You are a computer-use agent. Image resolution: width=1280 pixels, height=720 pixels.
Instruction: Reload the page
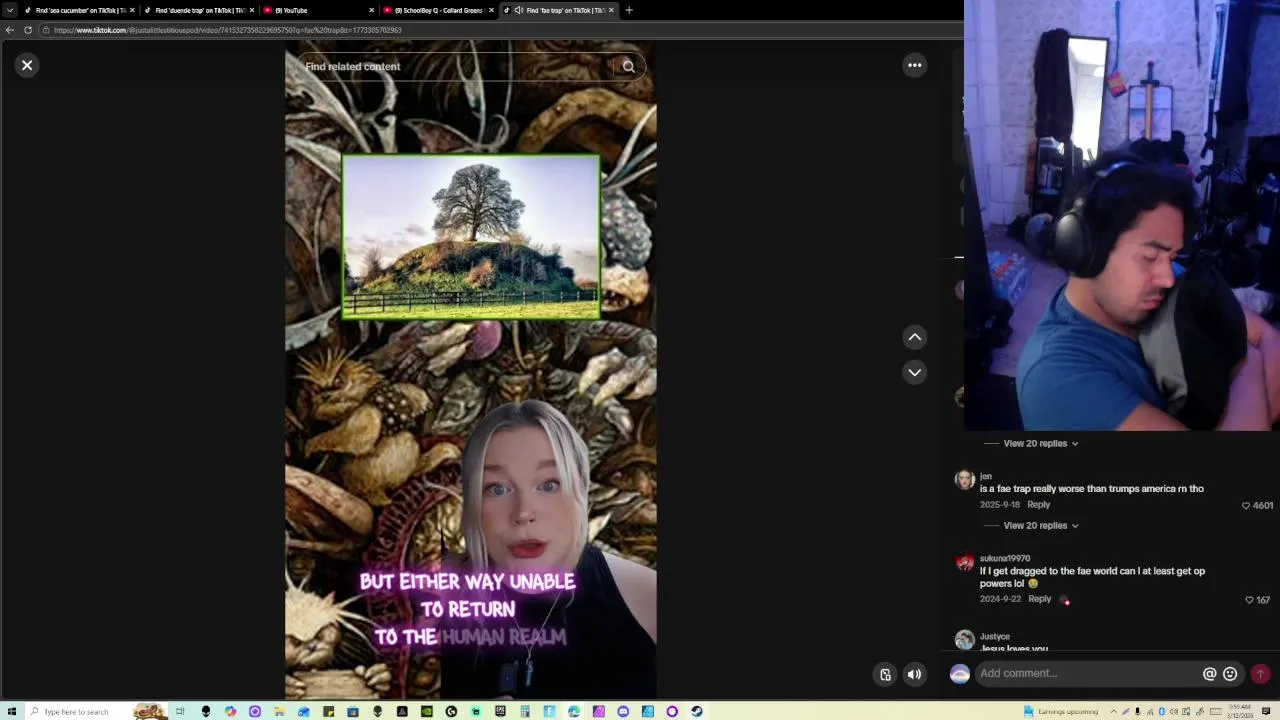click(x=28, y=30)
